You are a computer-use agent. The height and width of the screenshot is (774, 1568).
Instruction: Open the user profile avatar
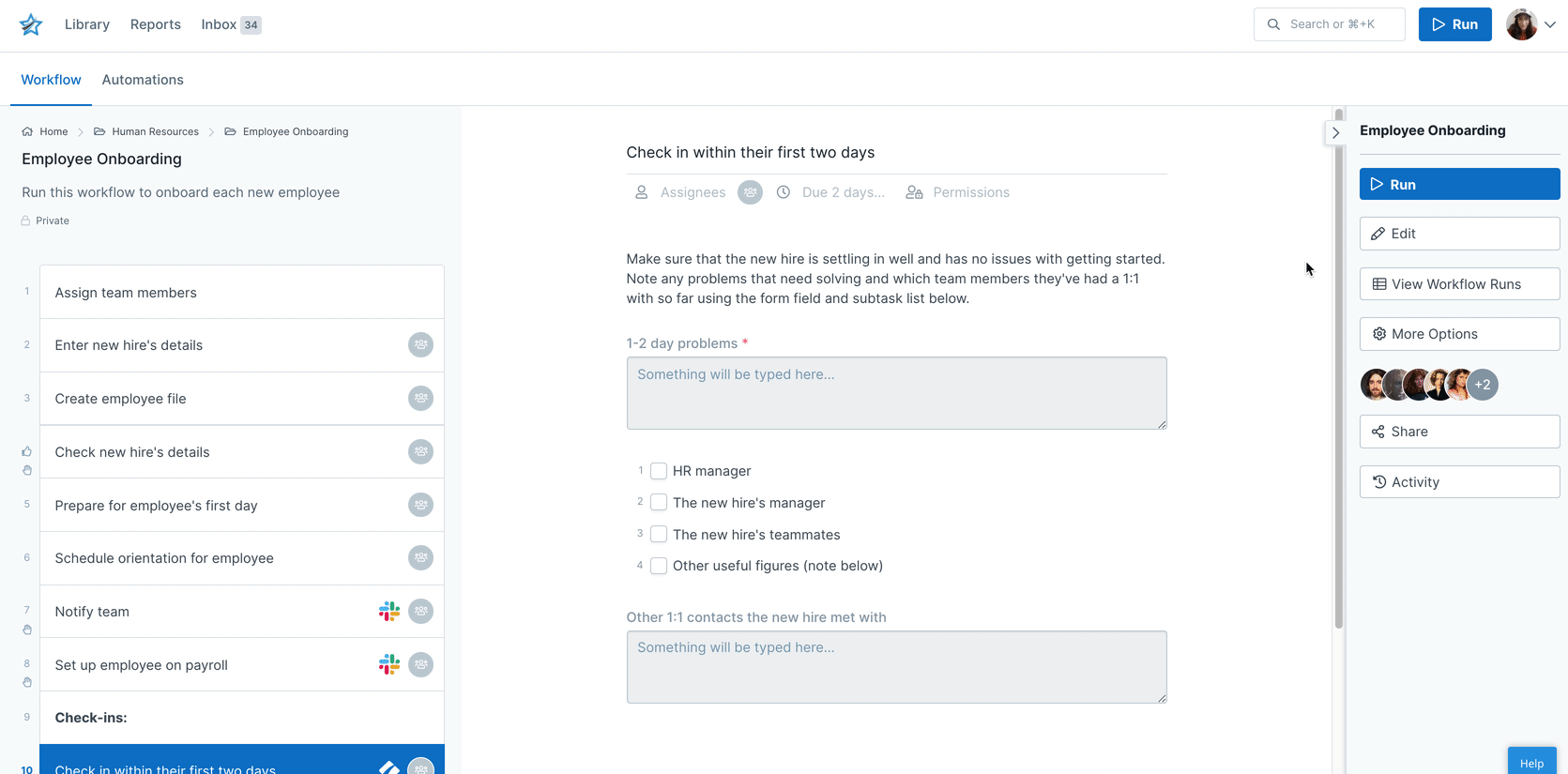tap(1521, 24)
